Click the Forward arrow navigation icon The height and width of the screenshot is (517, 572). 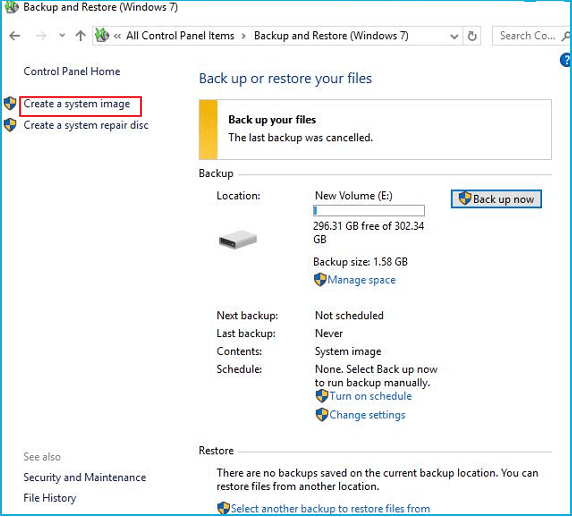[x=41, y=36]
